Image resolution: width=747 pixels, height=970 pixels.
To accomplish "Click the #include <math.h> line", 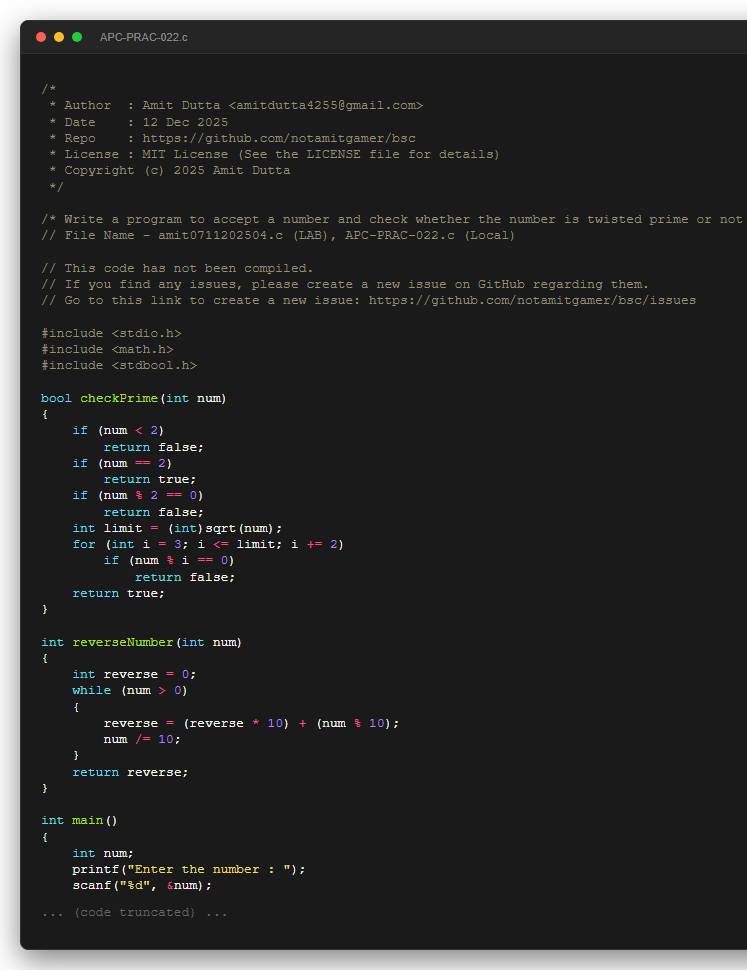I will click(x=108, y=349).
